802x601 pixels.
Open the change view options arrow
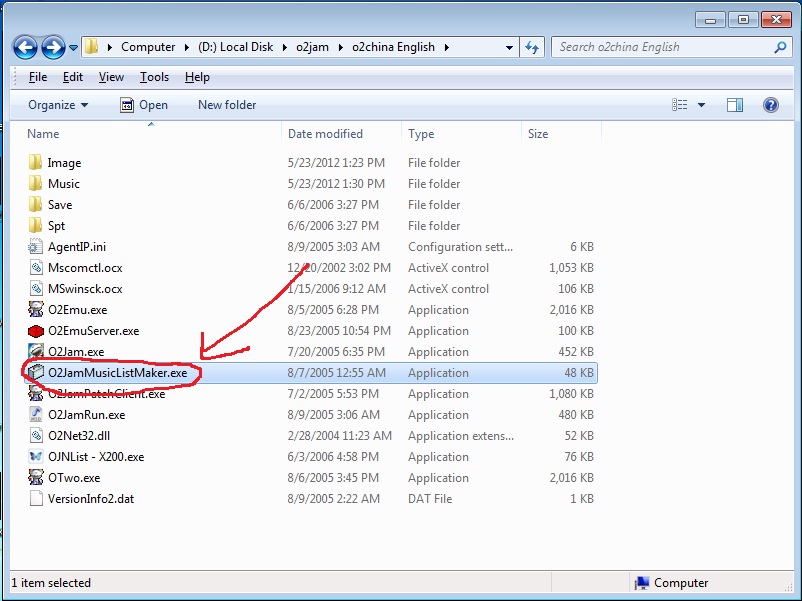click(701, 105)
